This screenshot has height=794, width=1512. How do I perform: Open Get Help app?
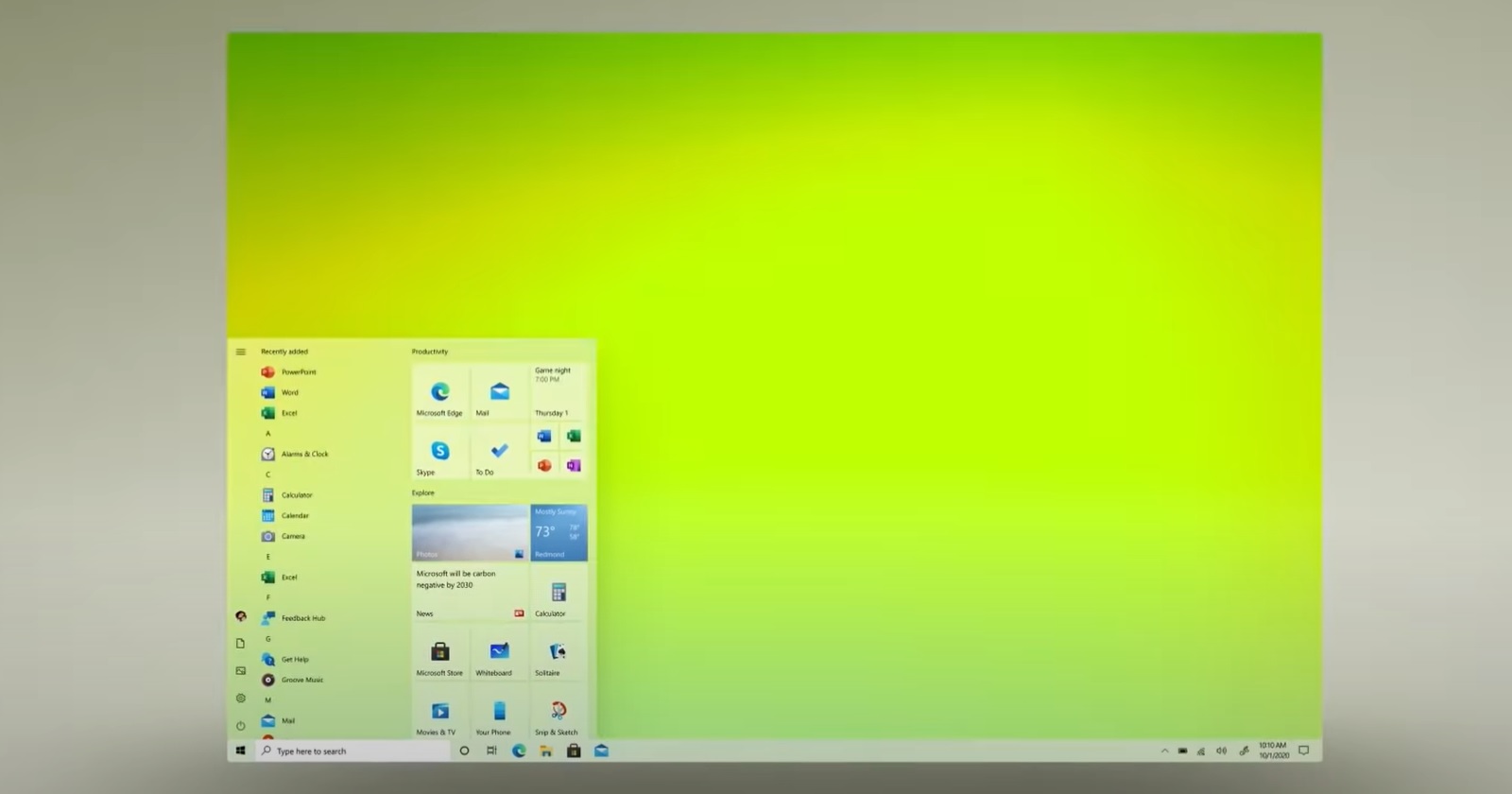pos(285,659)
